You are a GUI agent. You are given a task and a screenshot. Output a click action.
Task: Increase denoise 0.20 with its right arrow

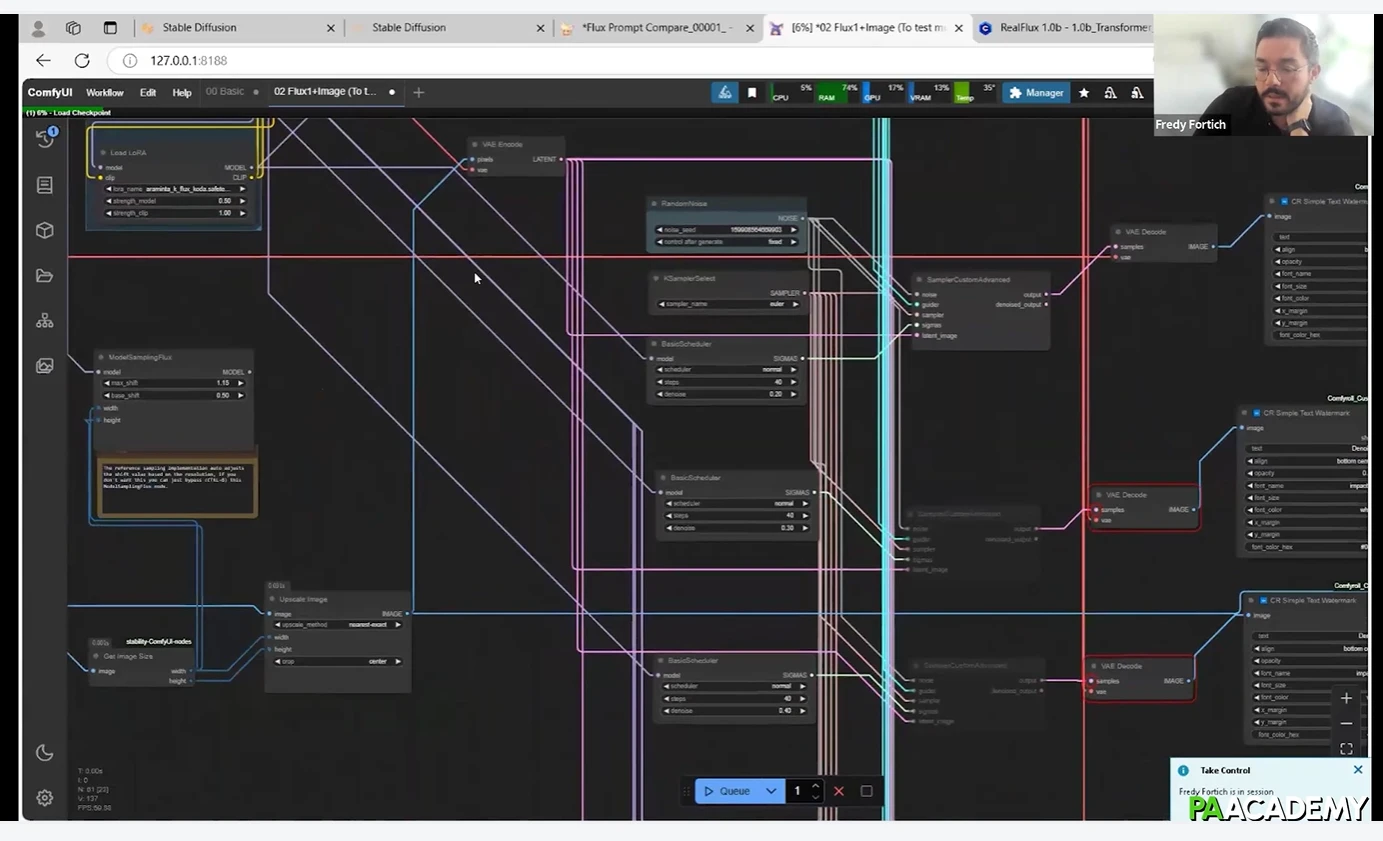coord(794,394)
